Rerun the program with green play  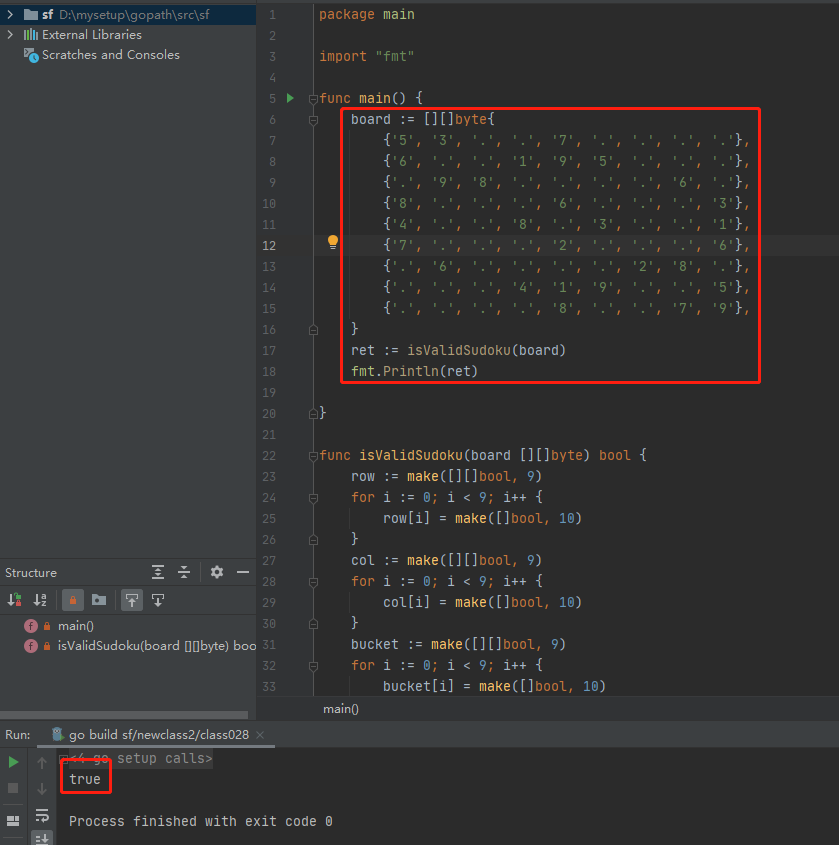[x=13, y=762]
